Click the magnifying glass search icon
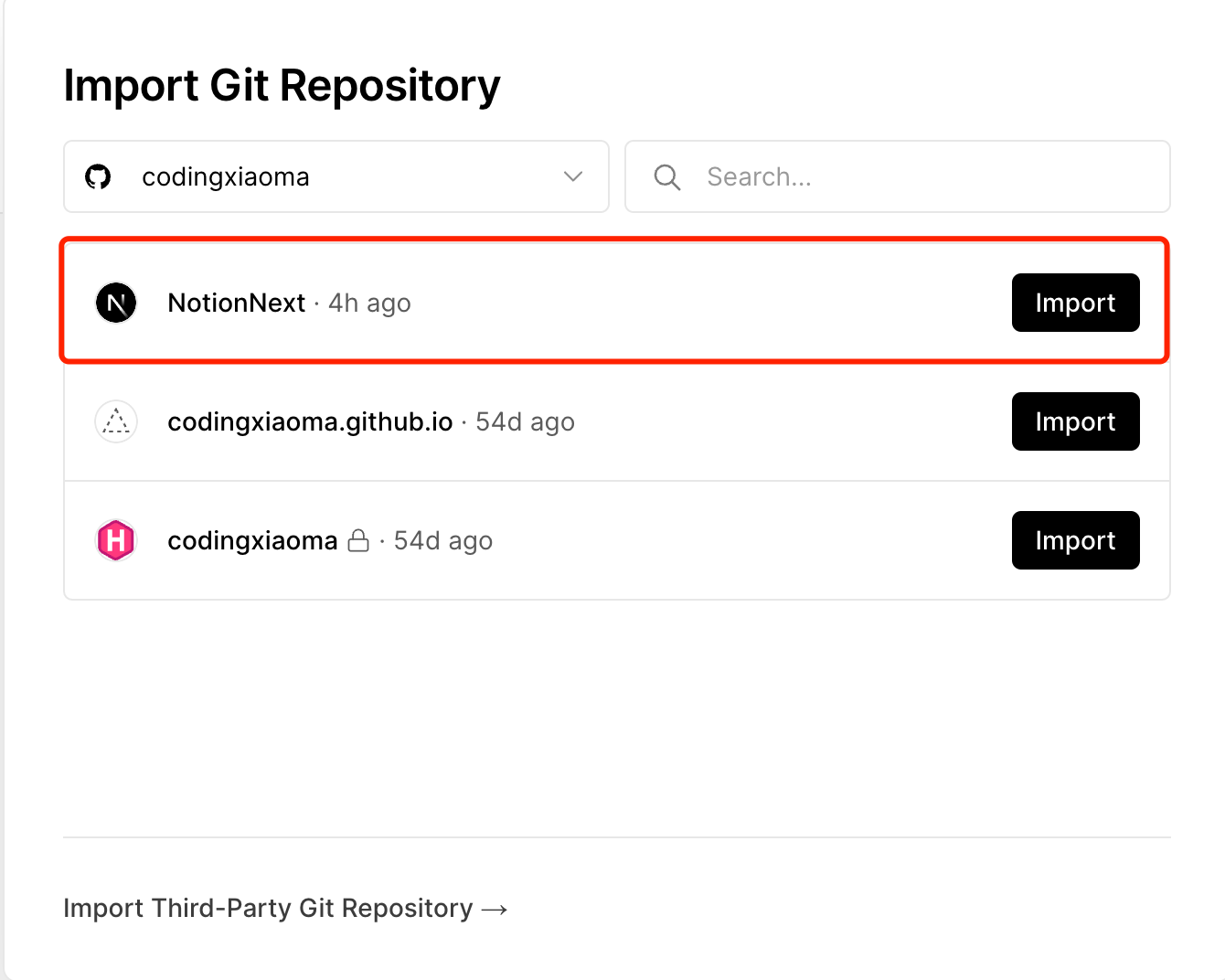Viewport: 1225px width, 980px height. click(667, 177)
